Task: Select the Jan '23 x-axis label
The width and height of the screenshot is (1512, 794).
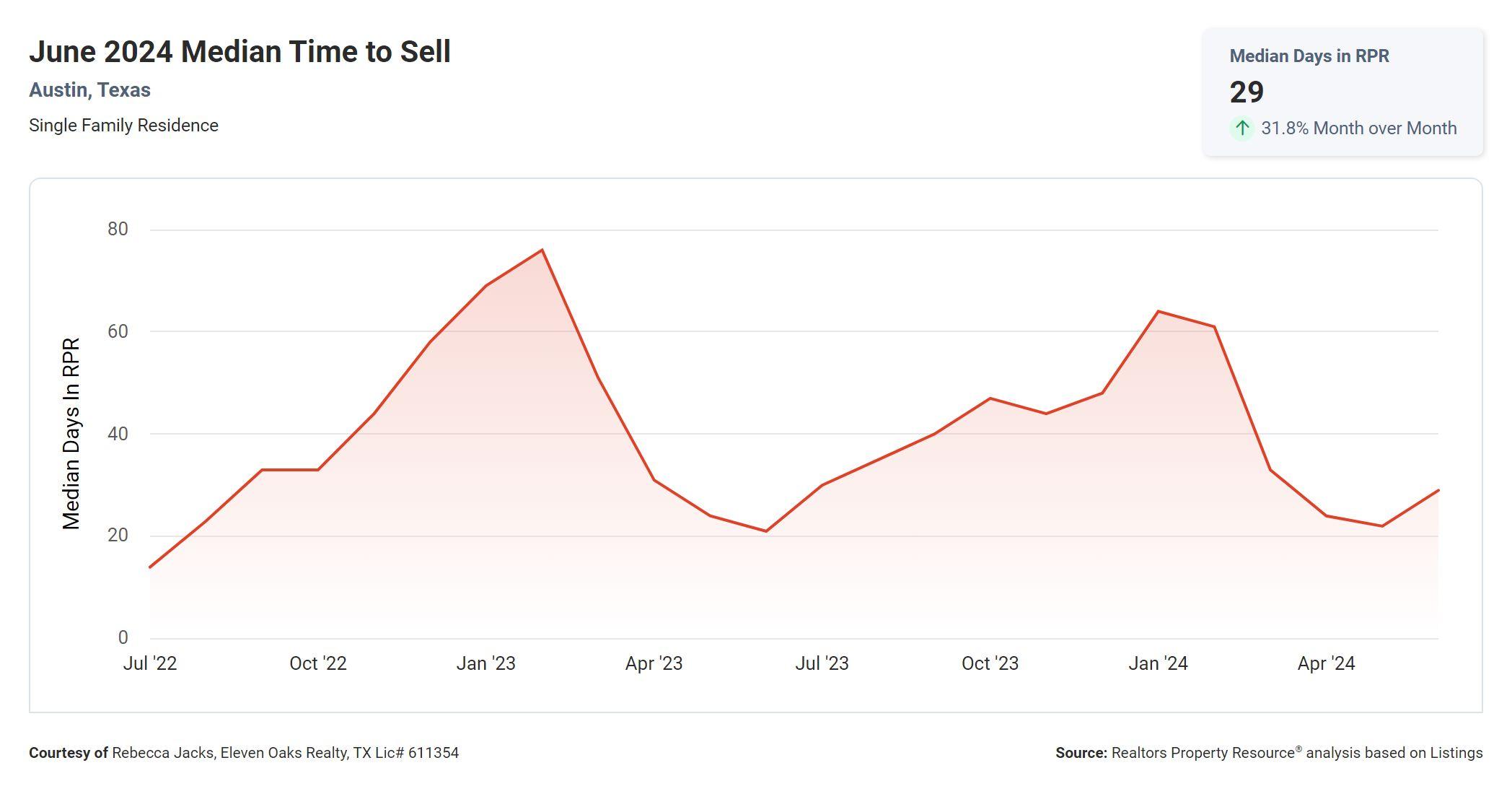Action: (x=485, y=663)
